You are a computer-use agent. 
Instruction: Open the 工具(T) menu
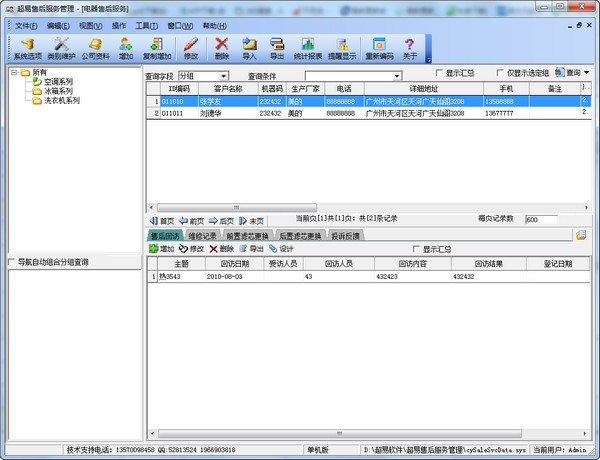tap(146, 25)
